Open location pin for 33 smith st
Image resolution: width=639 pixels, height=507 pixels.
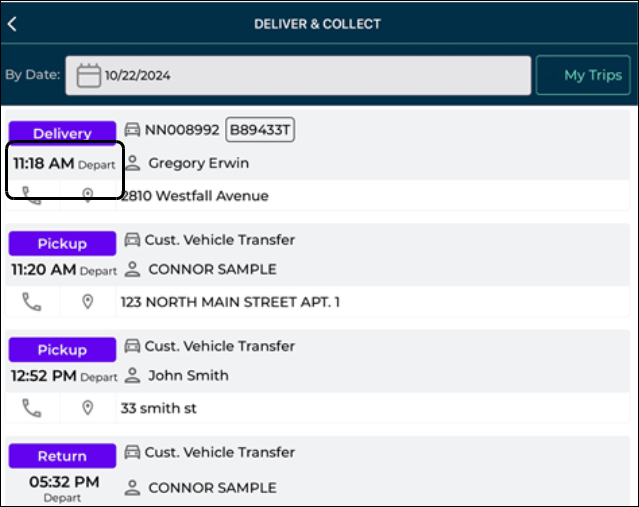coord(88,407)
